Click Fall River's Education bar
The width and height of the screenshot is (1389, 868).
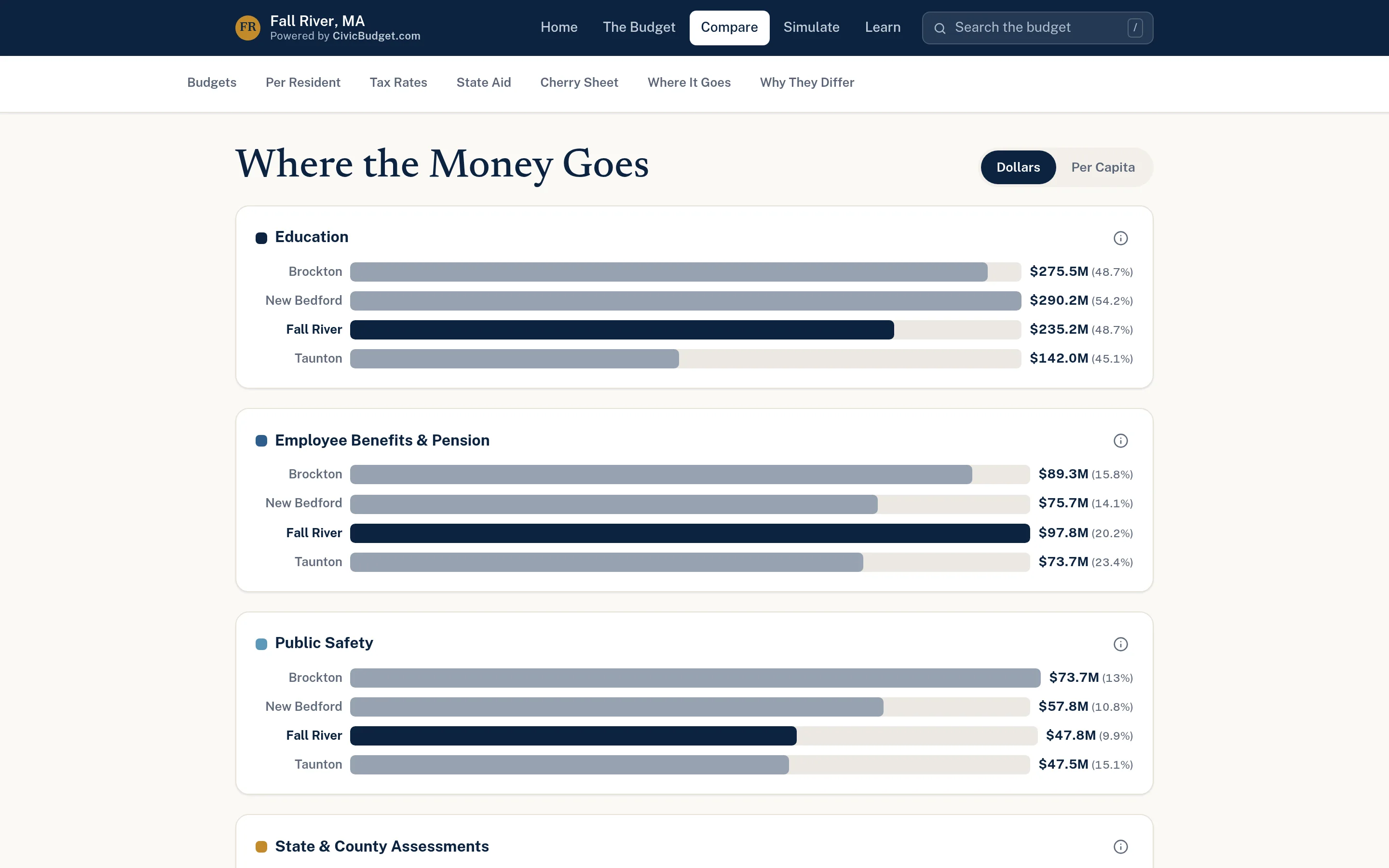tap(622, 330)
